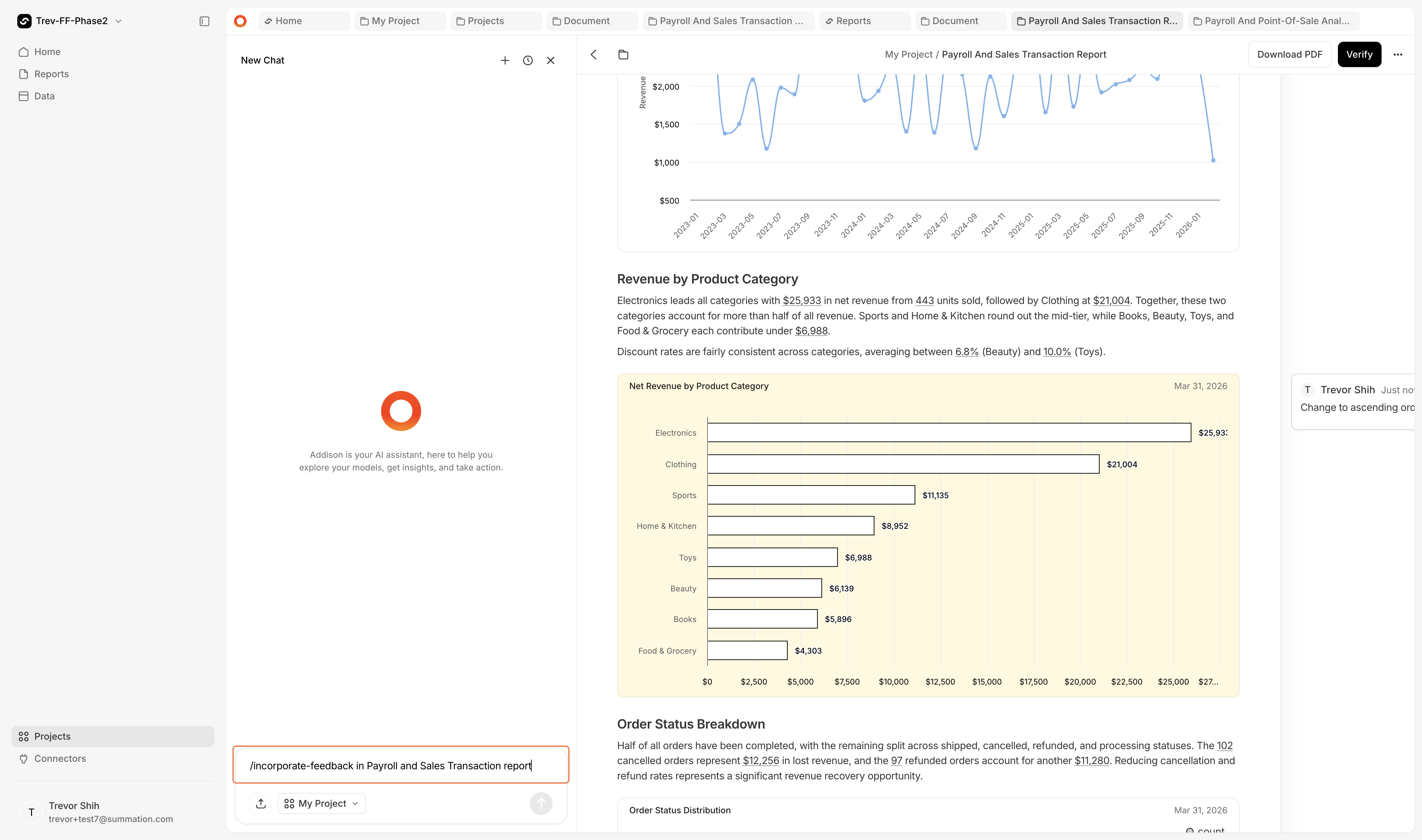This screenshot has height=840, width=1422.
Task: Start a new chat with plus icon
Action: click(x=505, y=60)
